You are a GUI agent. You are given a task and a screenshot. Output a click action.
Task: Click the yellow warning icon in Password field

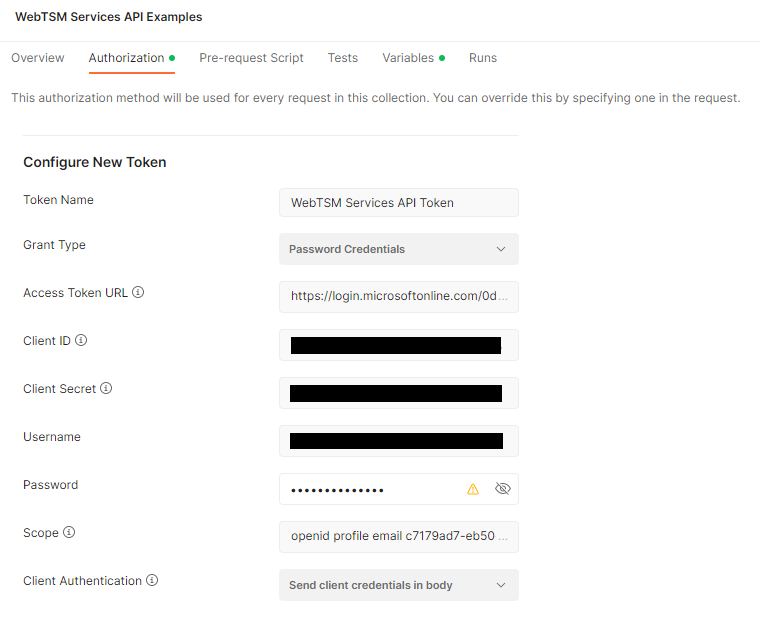click(473, 489)
